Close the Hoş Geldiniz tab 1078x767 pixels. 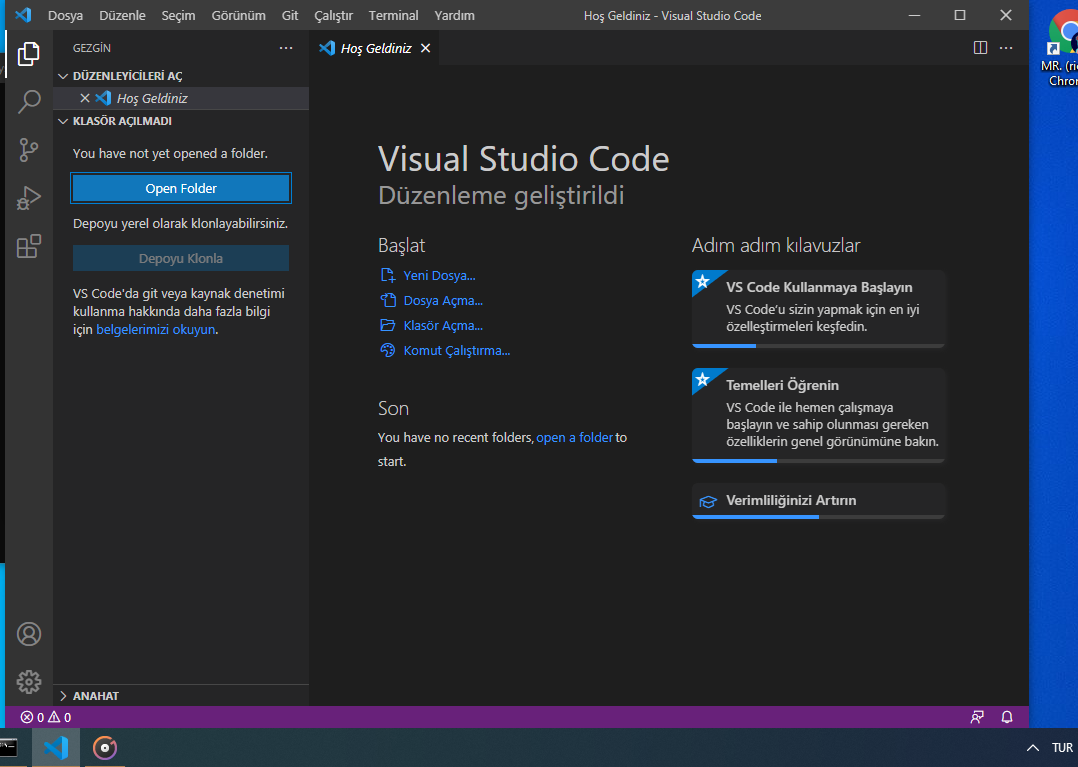click(x=425, y=48)
